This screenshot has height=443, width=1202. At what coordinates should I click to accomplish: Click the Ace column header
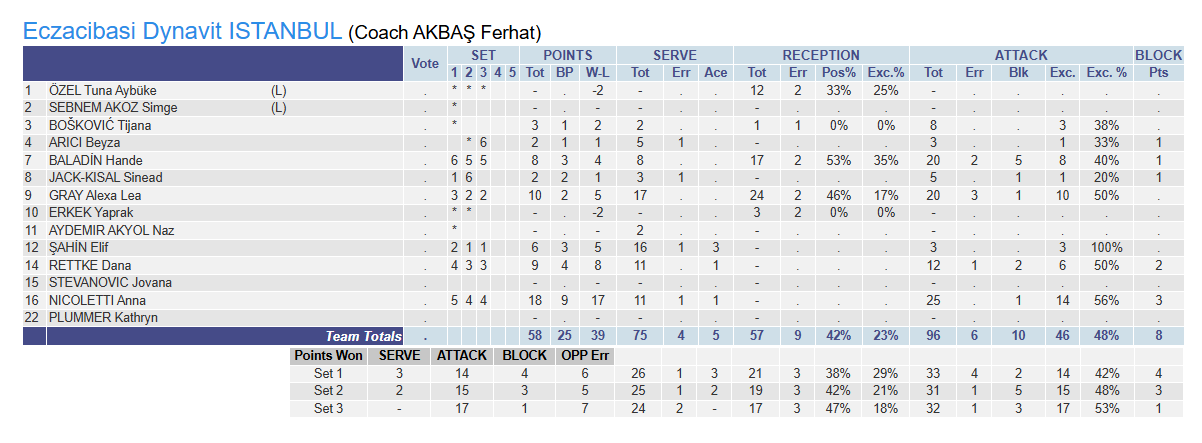coord(715,72)
